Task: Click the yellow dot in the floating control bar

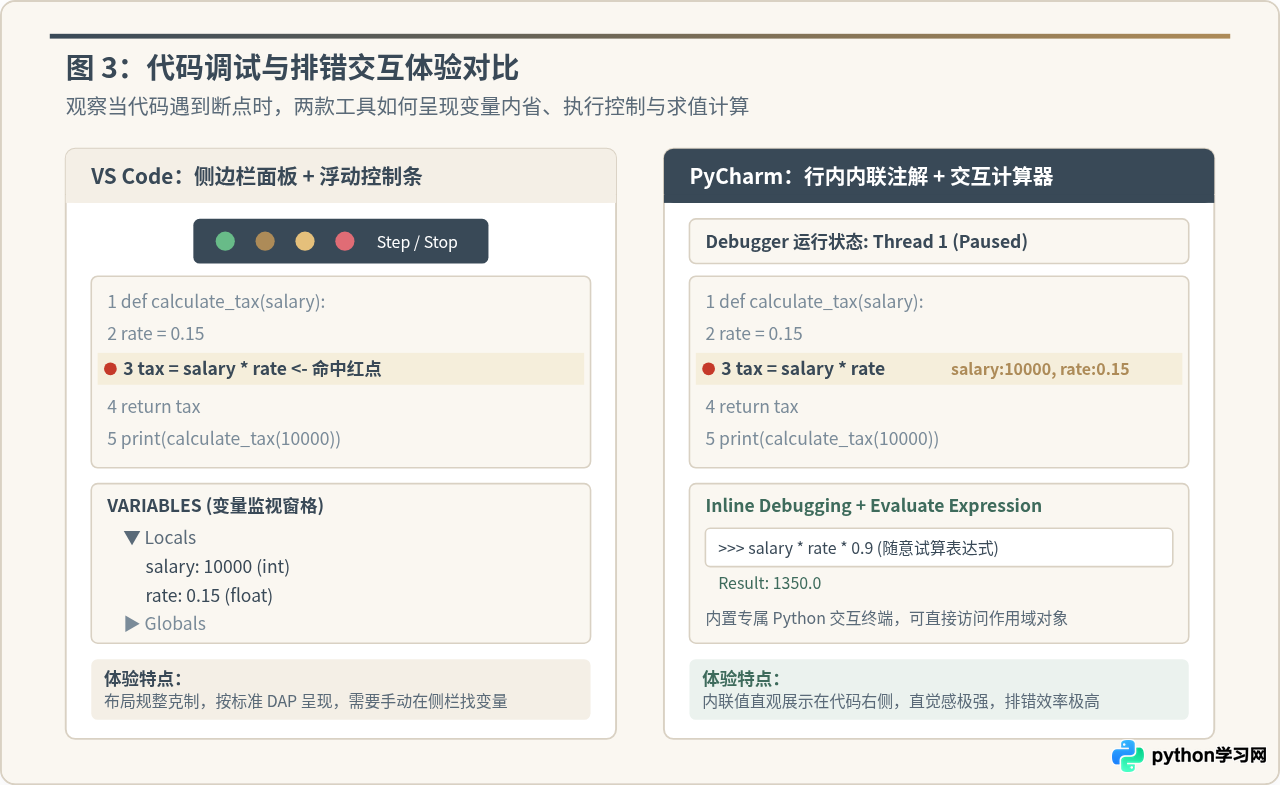Action: tap(305, 241)
